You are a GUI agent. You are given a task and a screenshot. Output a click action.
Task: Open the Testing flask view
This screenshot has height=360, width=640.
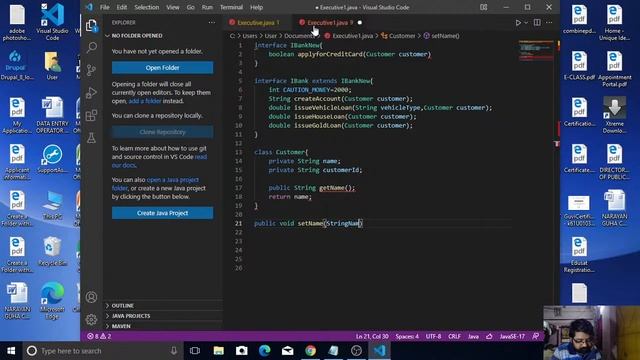[x=91, y=138]
